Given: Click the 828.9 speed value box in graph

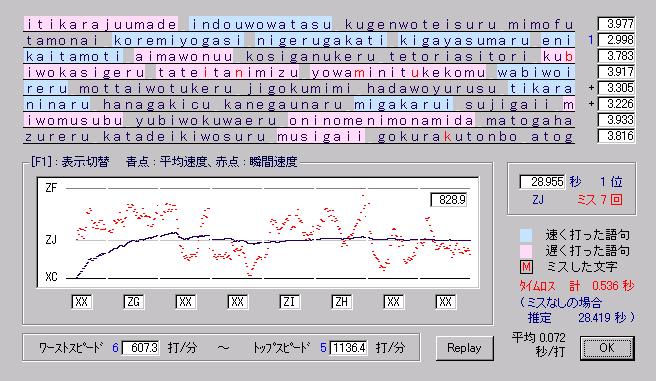Looking at the screenshot, I should point(449,200).
